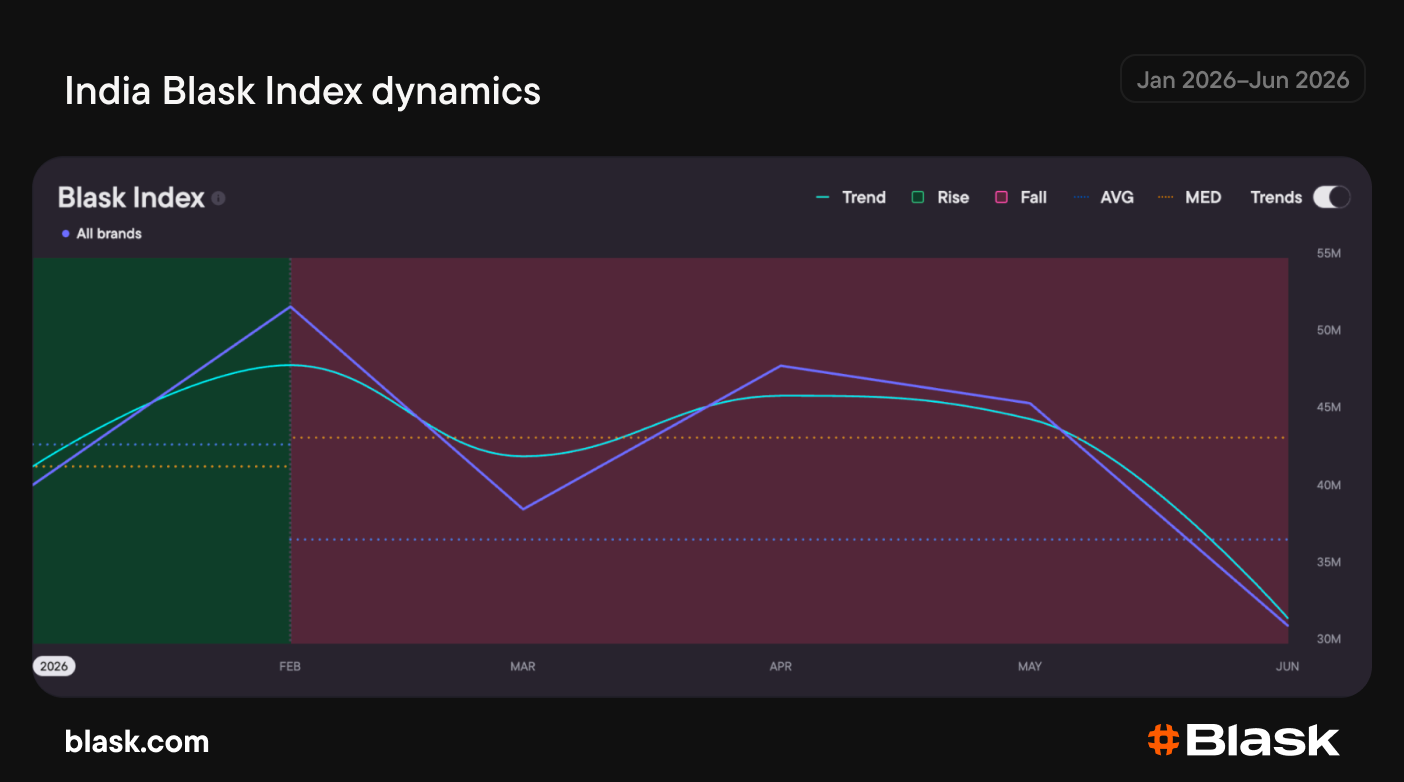Open the Jan 2026–Jun 2026 date range
Viewport: 1404px width, 782px height.
[x=1243, y=79]
